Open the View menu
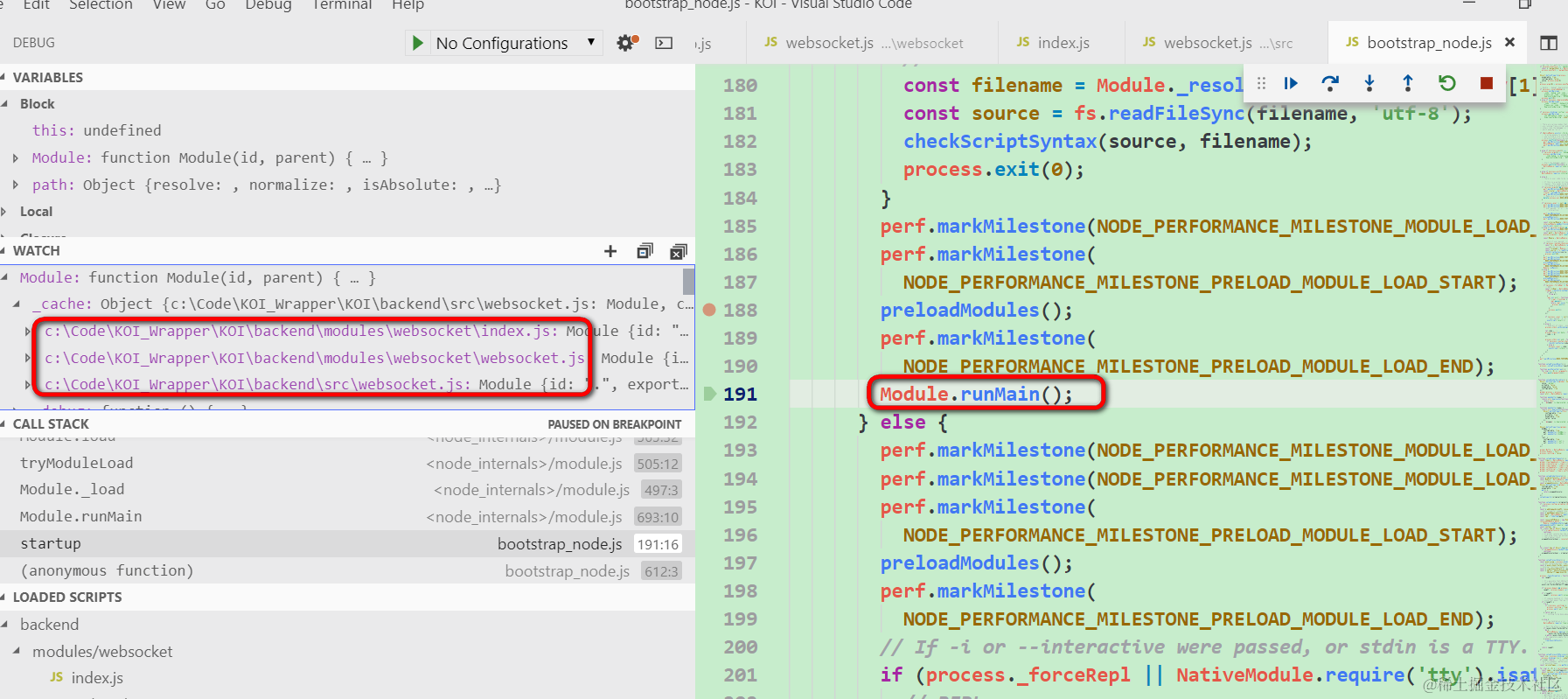Viewport: 1568px width, 699px height. click(169, 5)
